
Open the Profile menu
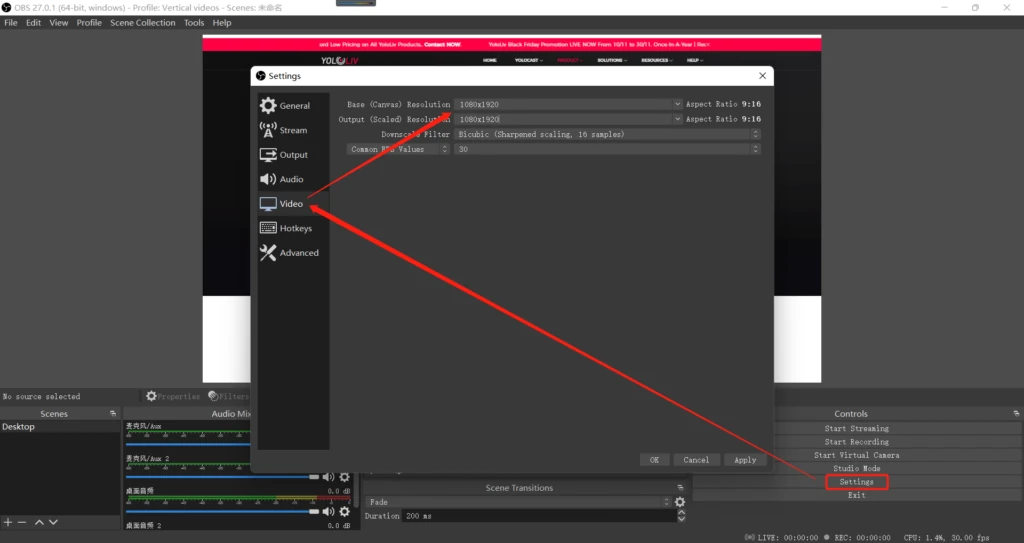[89, 22]
